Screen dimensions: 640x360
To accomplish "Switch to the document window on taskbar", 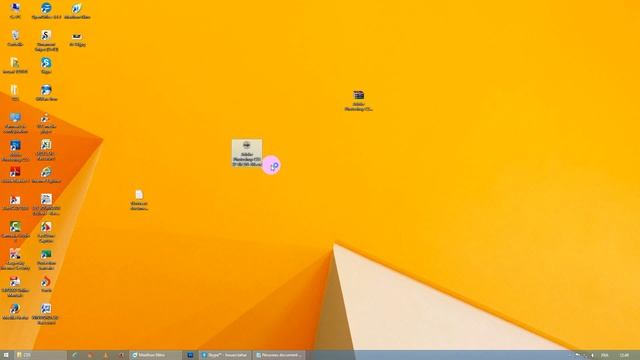I will point(279,355).
